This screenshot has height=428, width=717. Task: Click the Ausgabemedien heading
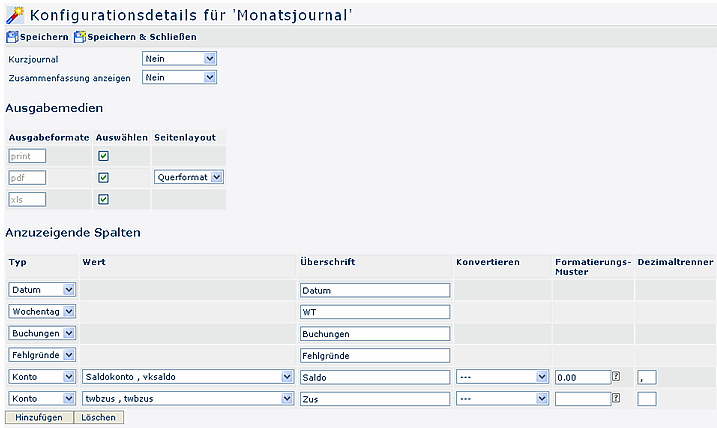pyautogui.click(x=54, y=108)
